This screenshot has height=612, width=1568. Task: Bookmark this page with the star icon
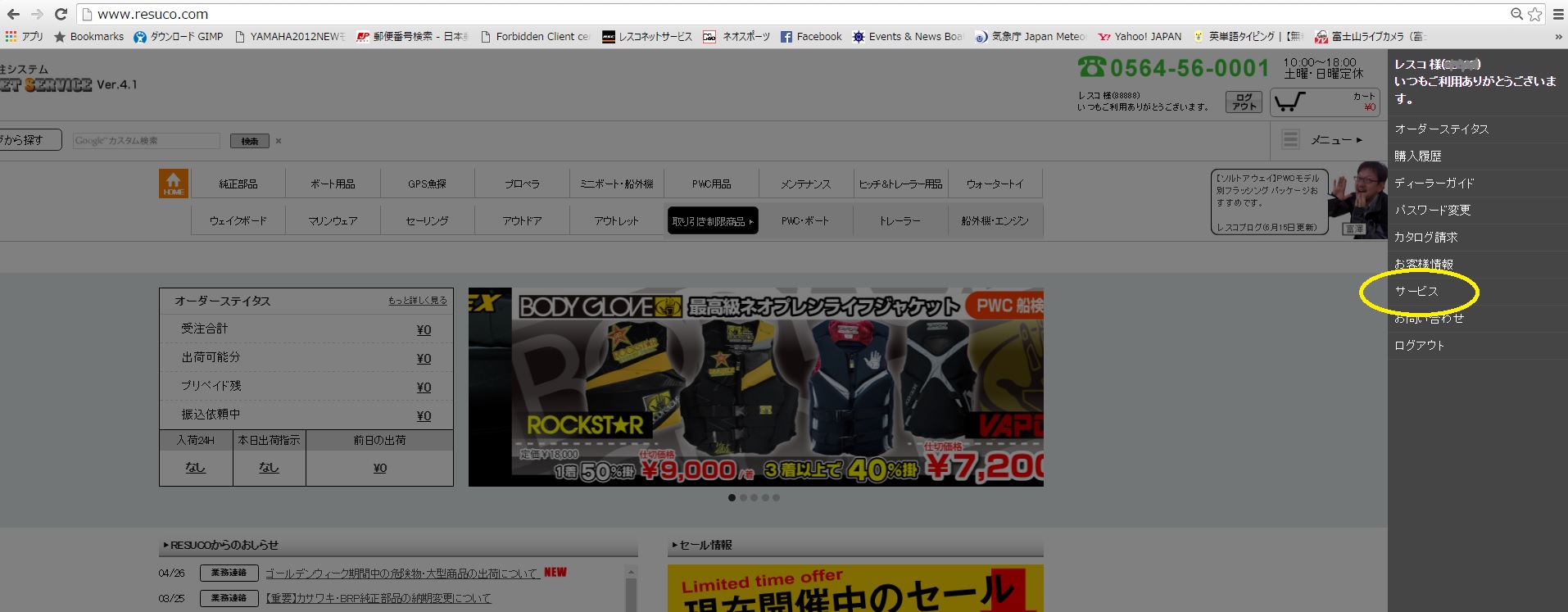(x=1534, y=14)
